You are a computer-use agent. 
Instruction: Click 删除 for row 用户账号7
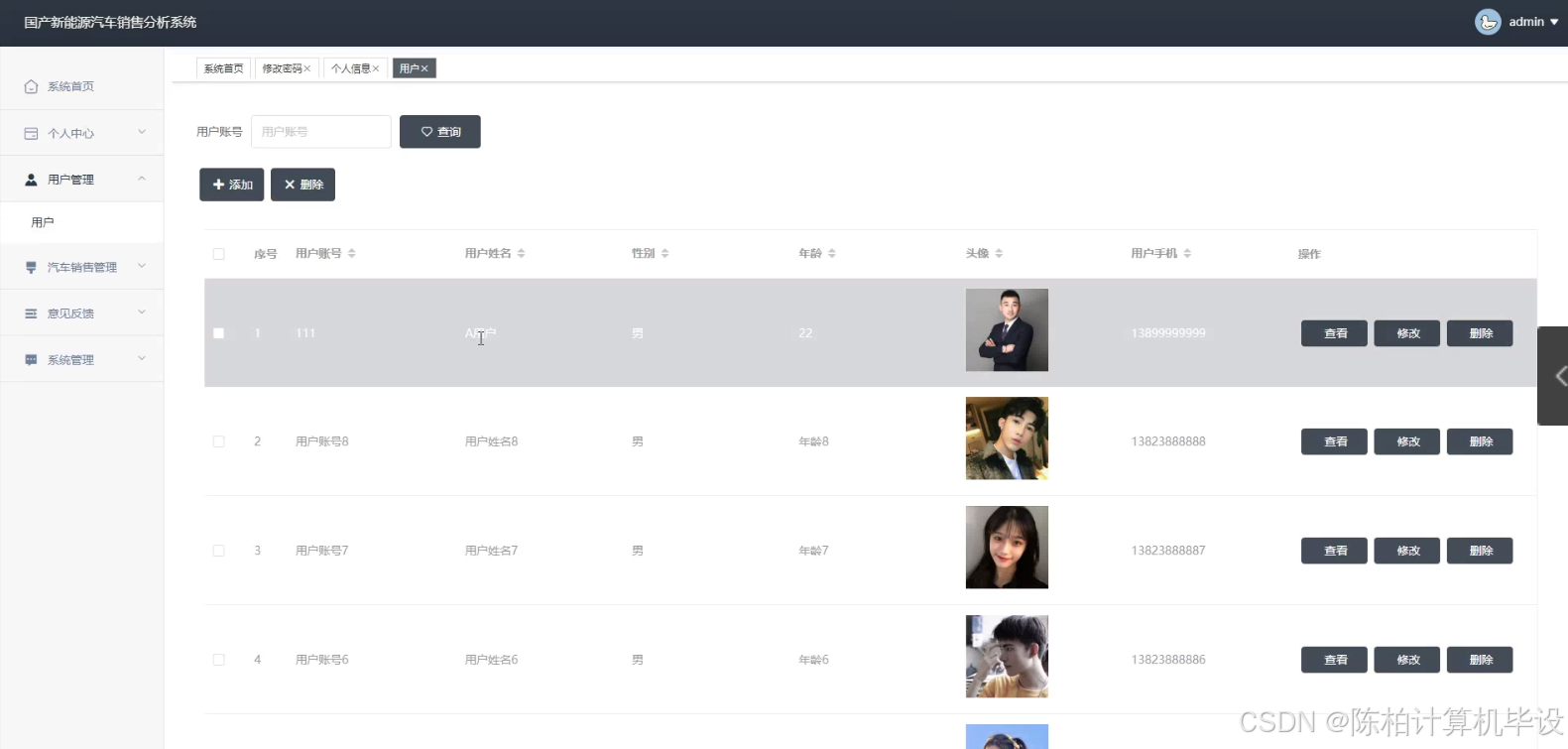(x=1480, y=551)
